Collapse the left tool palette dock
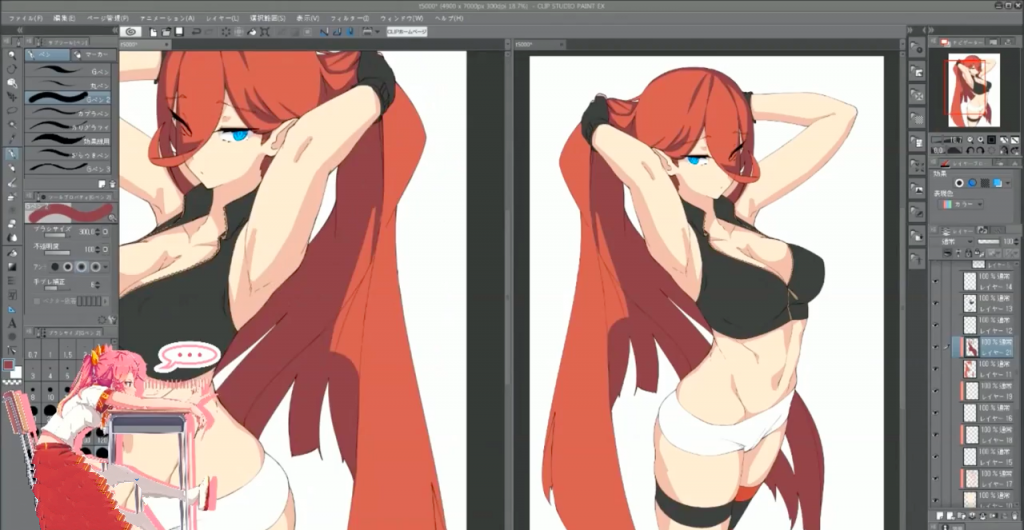 click(x=20, y=31)
